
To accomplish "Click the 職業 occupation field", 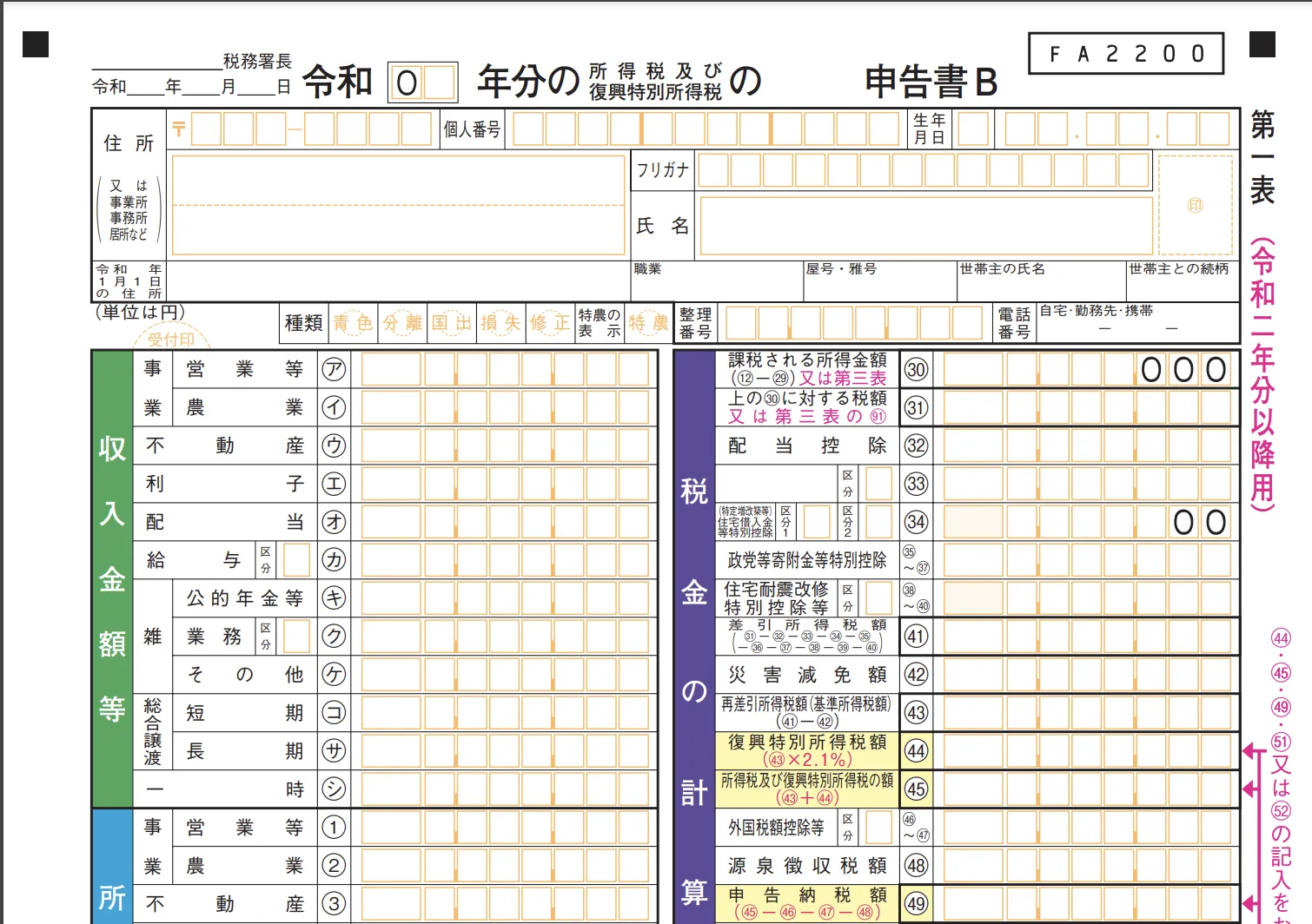I will click(717, 283).
